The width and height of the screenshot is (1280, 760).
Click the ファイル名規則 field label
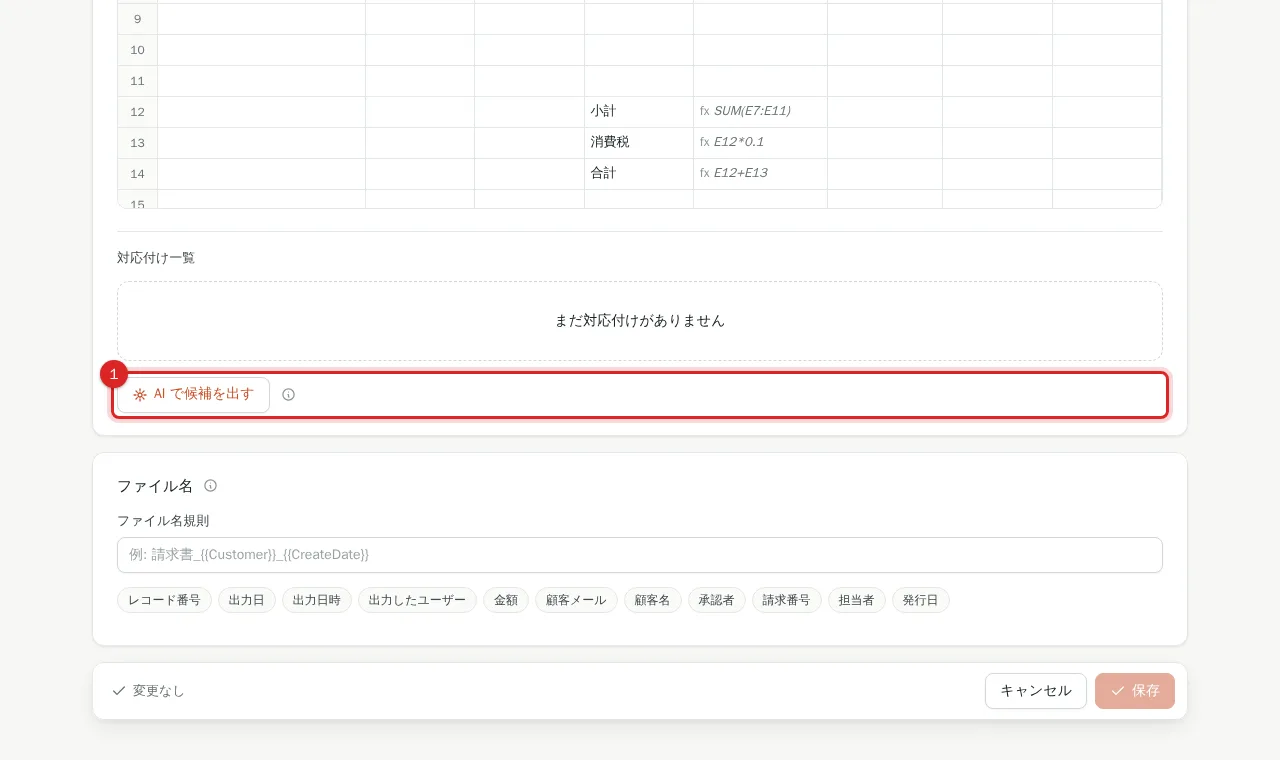click(x=163, y=521)
